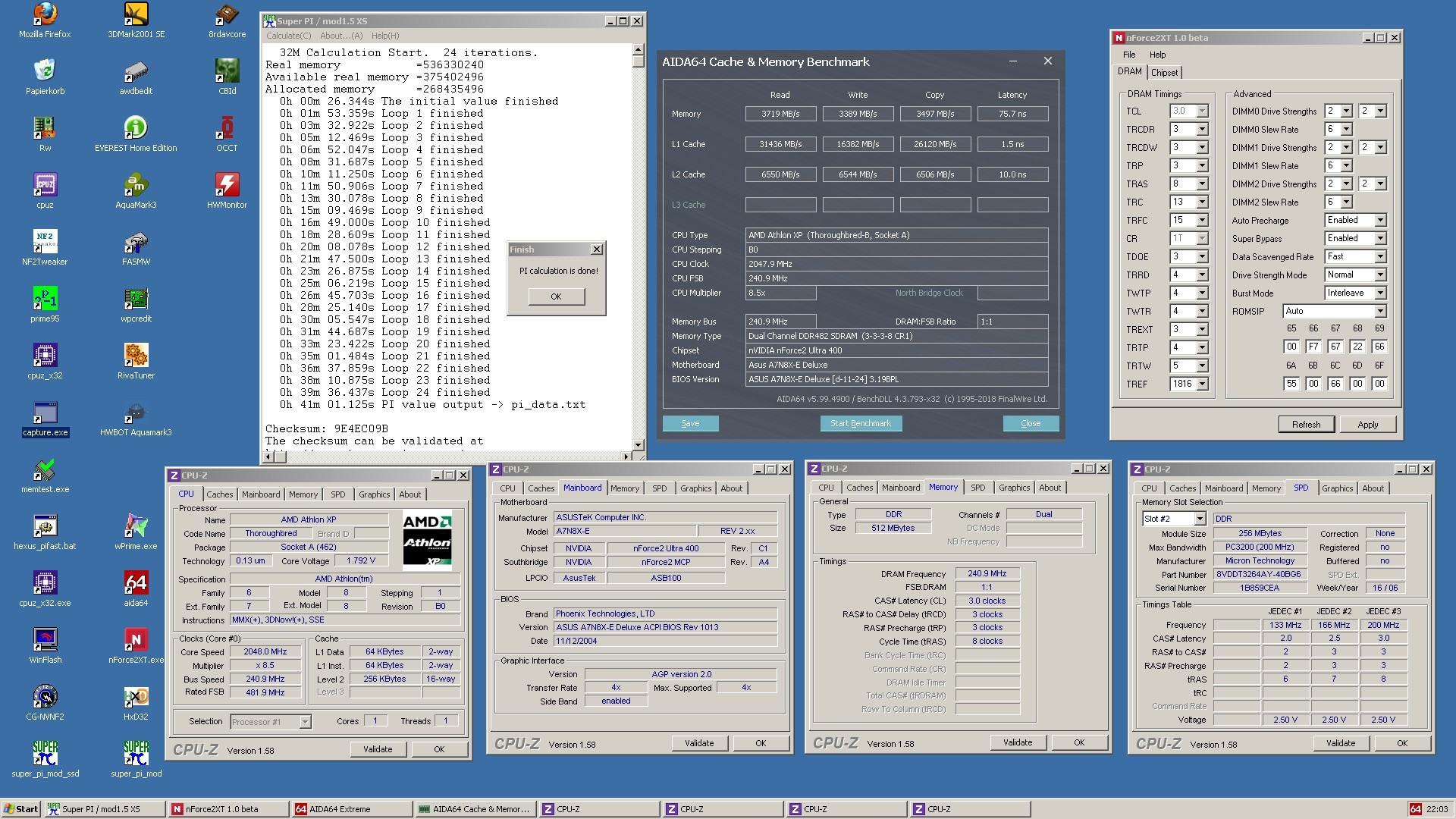Open the NF2Tweaker desktop icon
The height and width of the screenshot is (819, 1456).
pyautogui.click(x=45, y=248)
